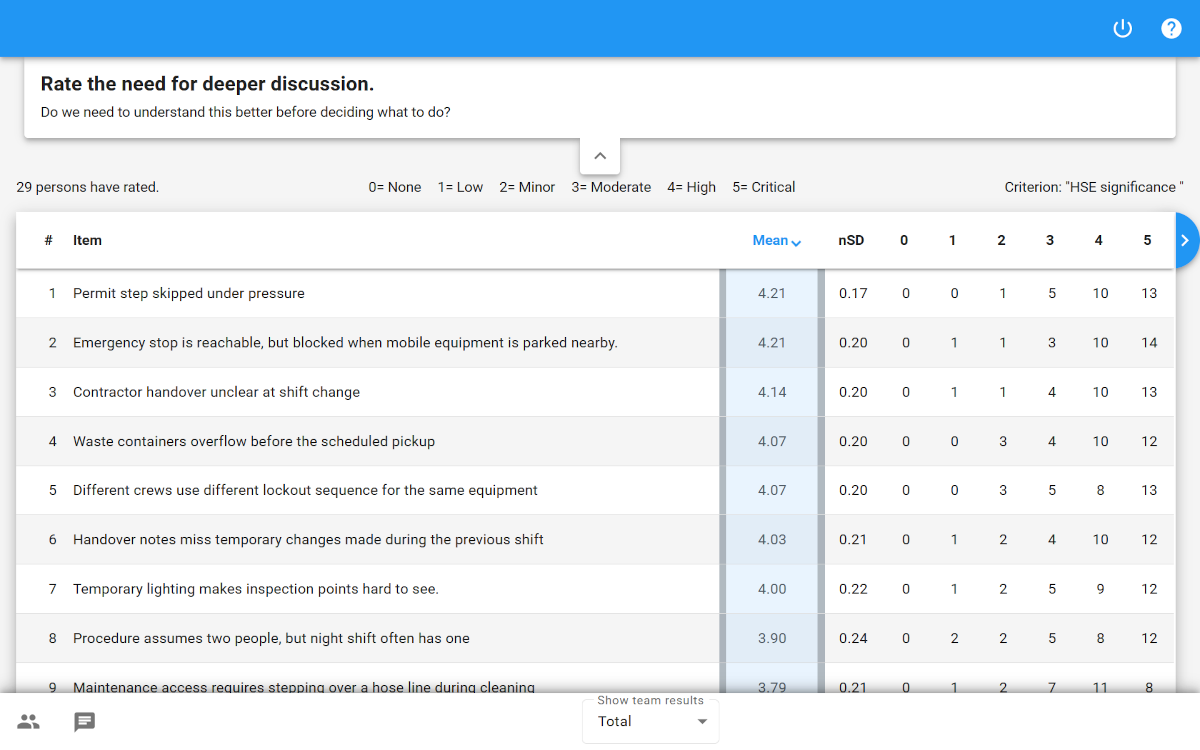Click the power logout icon
The image size is (1200, 750).
(1123, 28)
